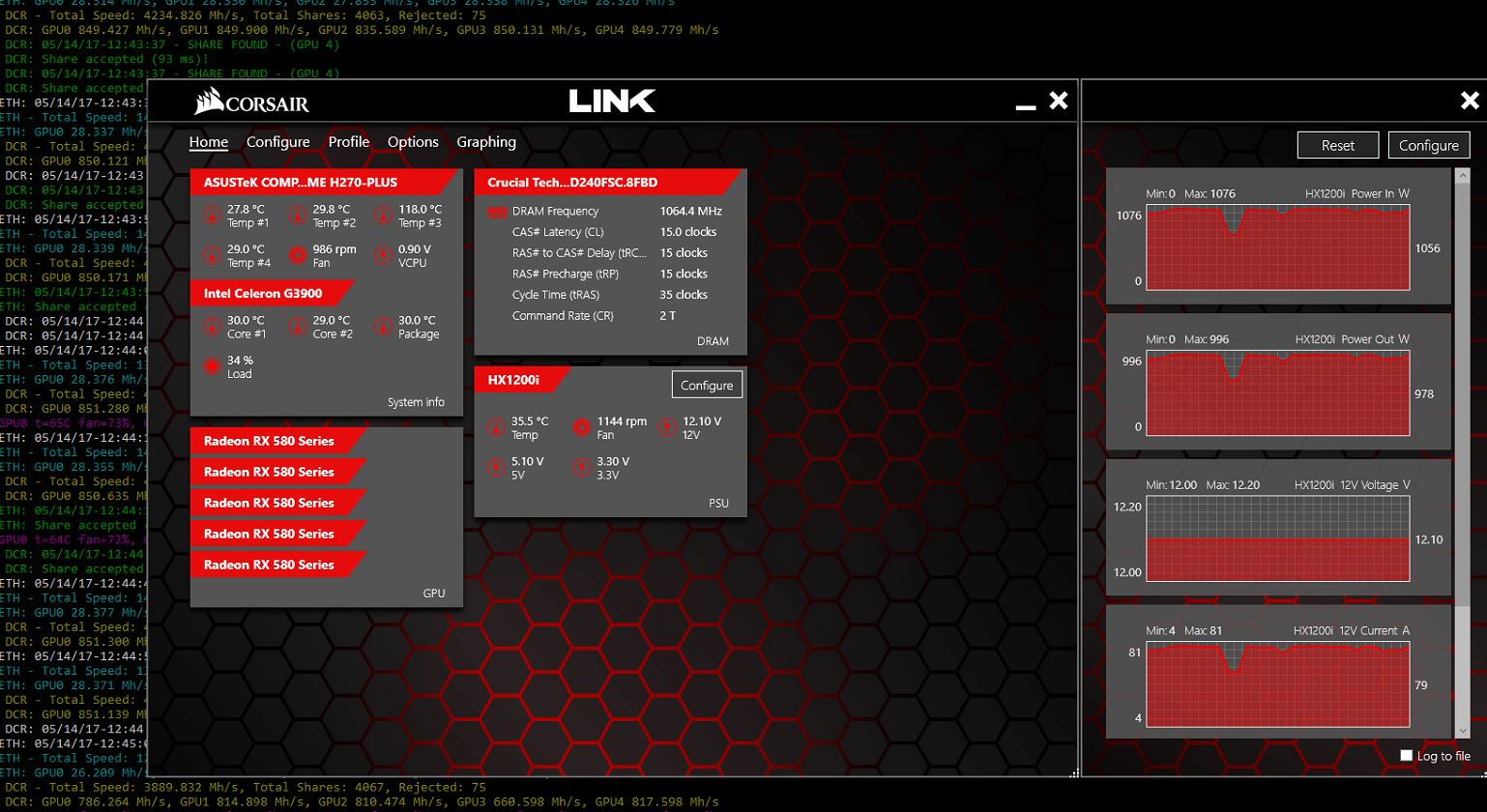Click the '2 T' command rate value
Viewport: 1487px width, 812px height.
(668, 316)
